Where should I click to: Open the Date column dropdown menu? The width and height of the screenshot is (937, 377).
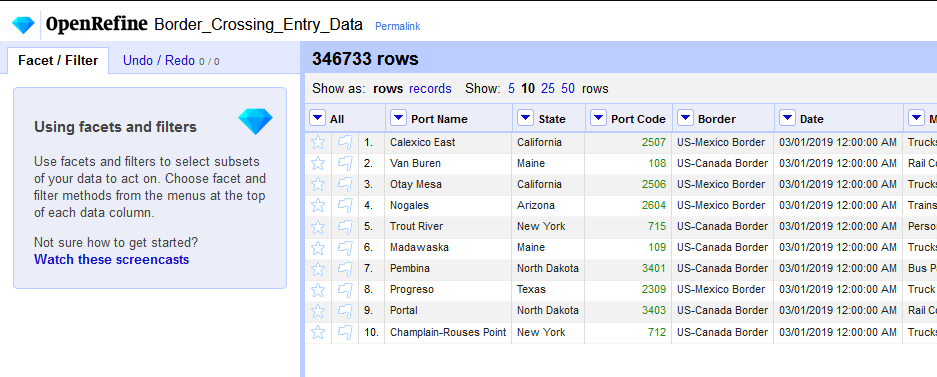[788, 118]
